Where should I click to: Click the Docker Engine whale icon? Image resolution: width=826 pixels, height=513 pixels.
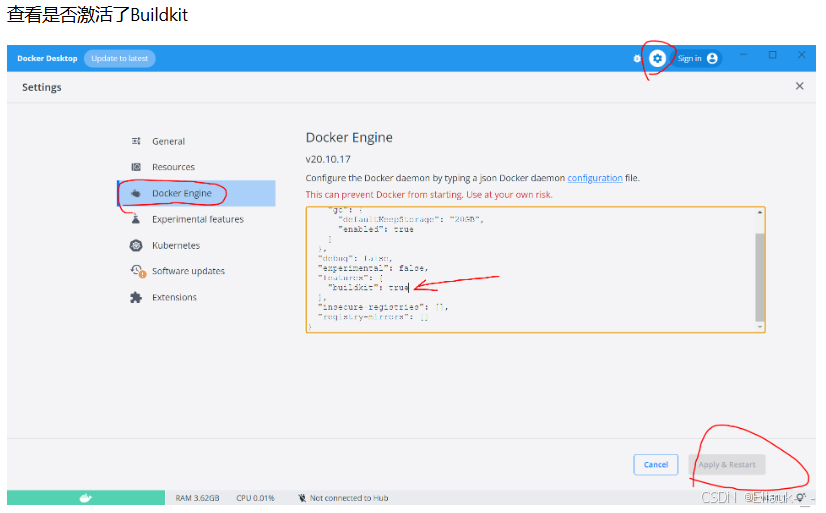pyautogui.click(x=136, y=193)
